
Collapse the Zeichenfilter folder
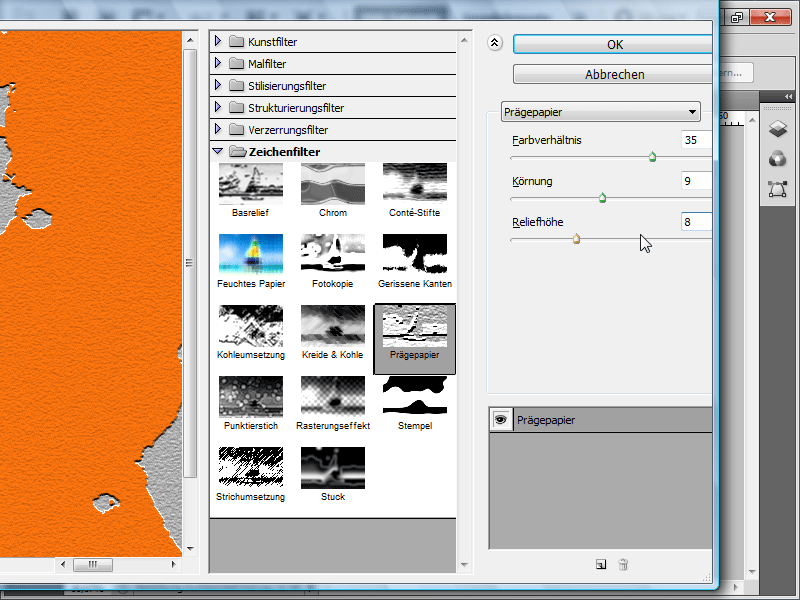[218, 151]
